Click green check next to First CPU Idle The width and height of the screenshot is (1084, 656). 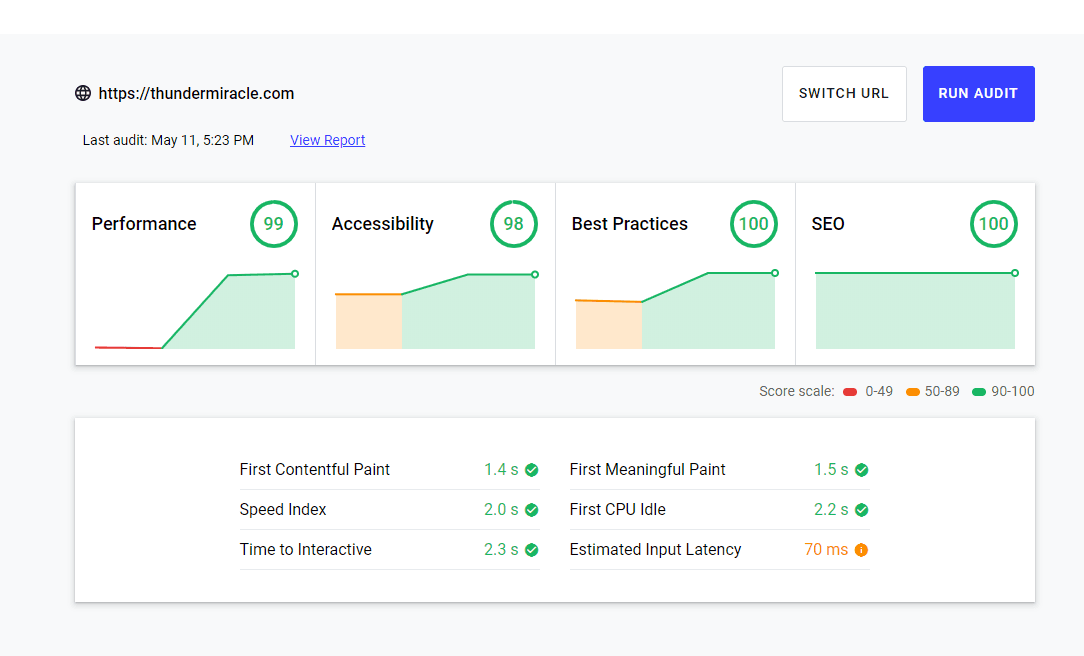pos(861,510)
